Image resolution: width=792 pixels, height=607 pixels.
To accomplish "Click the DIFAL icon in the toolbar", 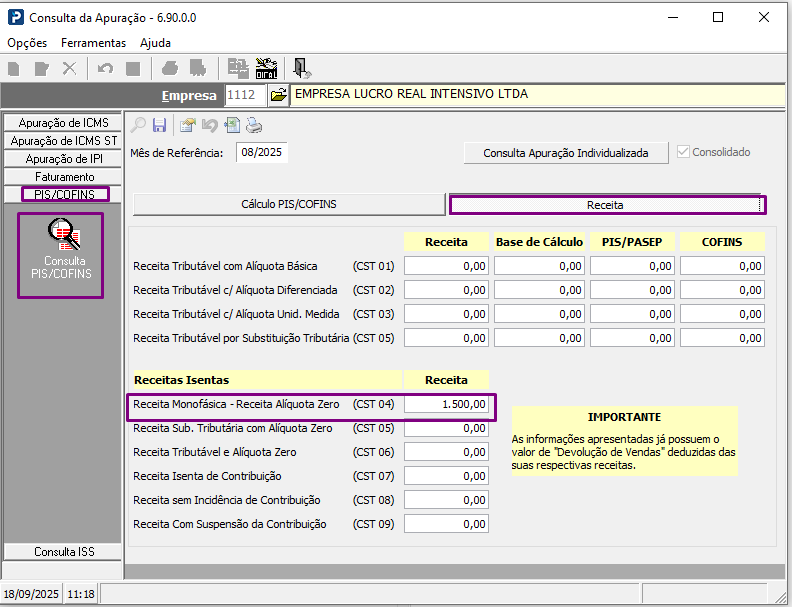I will (x=266, y=68).
